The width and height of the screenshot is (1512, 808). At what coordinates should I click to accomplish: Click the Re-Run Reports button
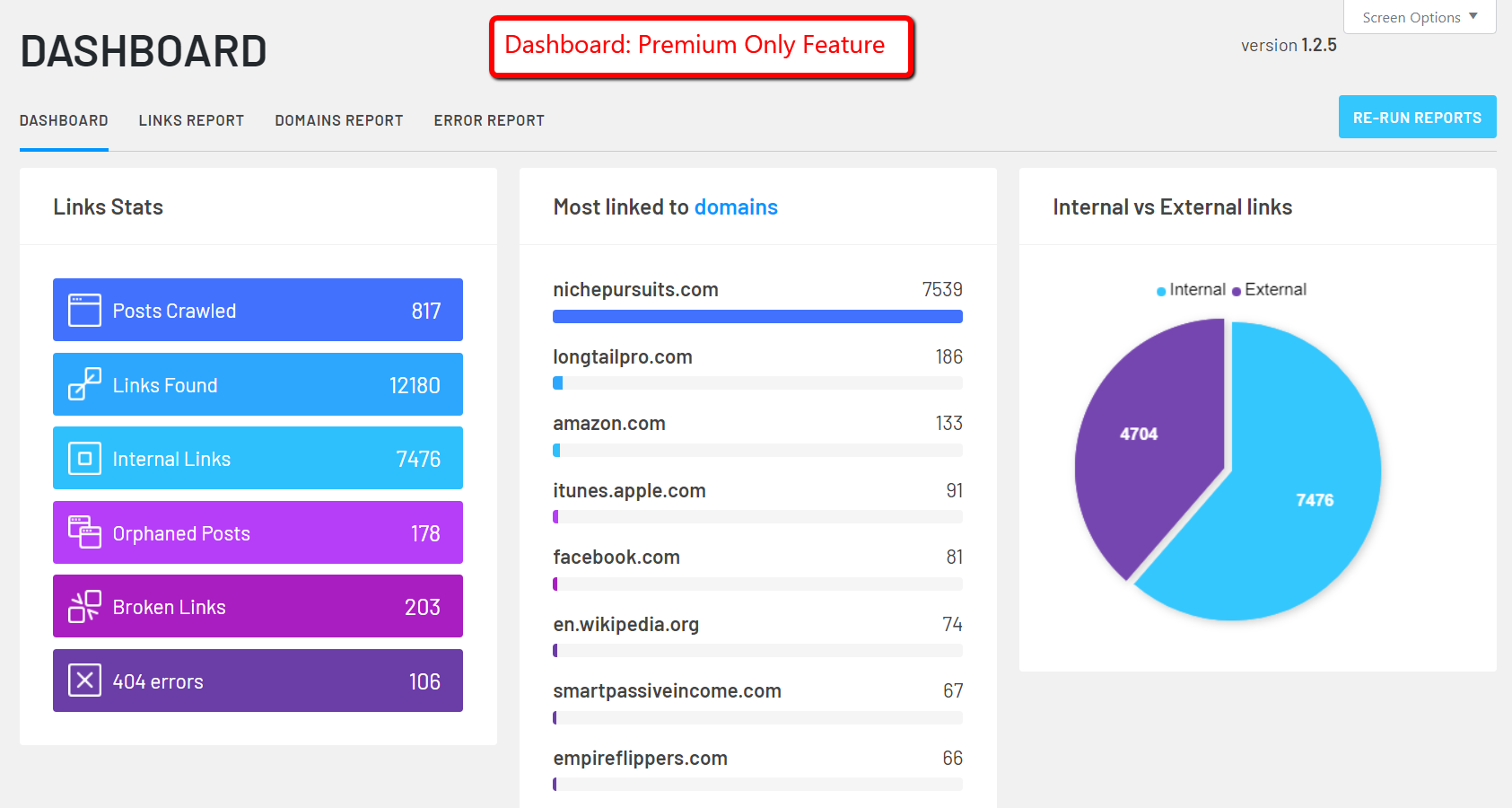[1416, 117]
